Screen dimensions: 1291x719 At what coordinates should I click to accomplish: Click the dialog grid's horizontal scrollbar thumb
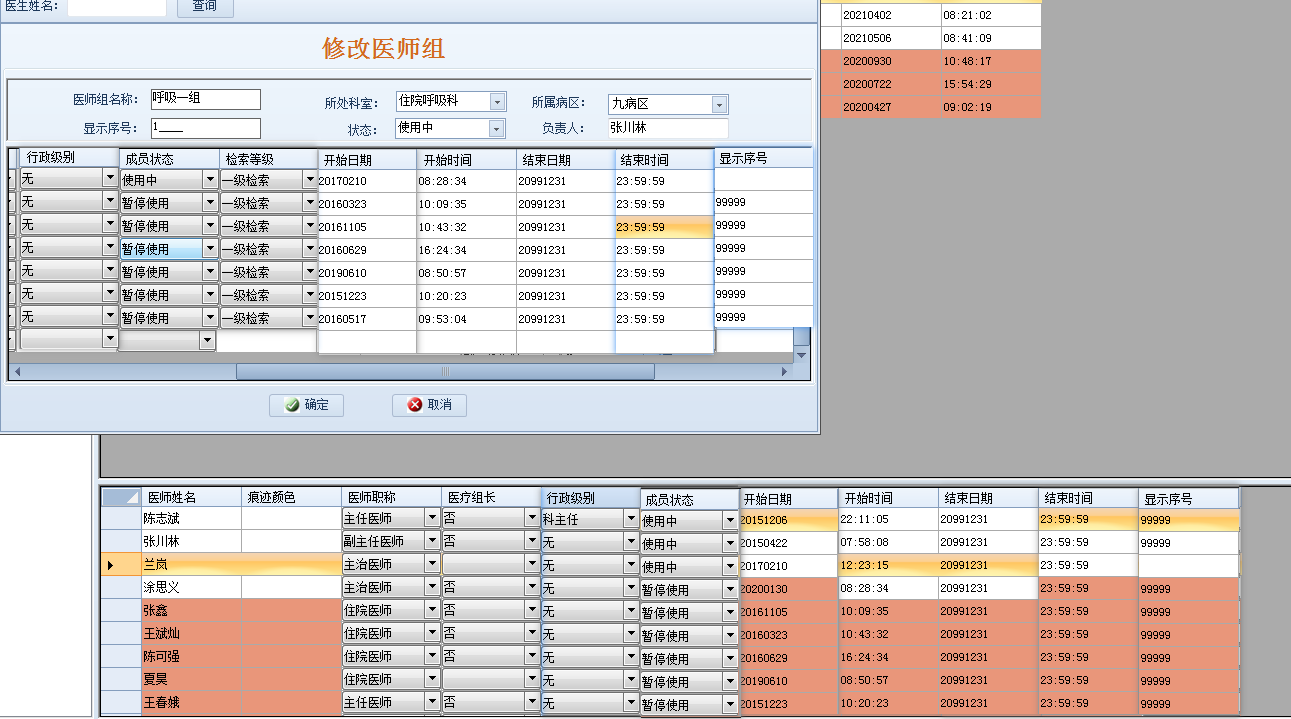[445, 372]
